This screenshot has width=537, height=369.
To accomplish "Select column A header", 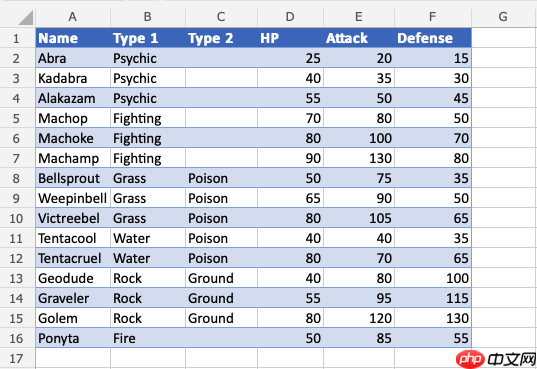I will click(73, 17).
